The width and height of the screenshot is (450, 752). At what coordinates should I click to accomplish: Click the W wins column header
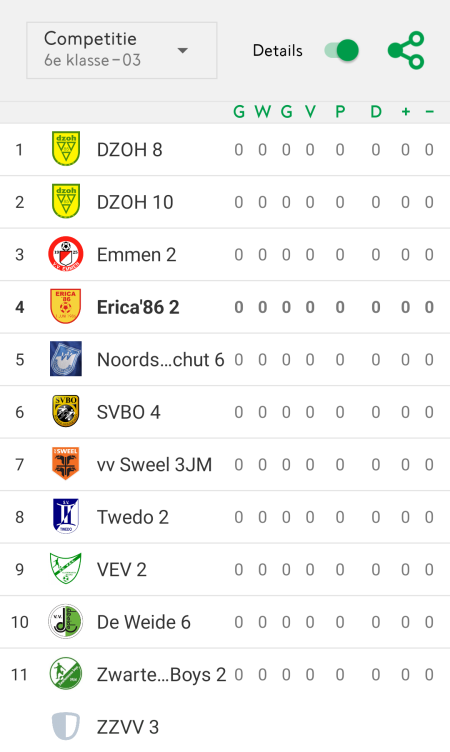click(x=262, y=112)
